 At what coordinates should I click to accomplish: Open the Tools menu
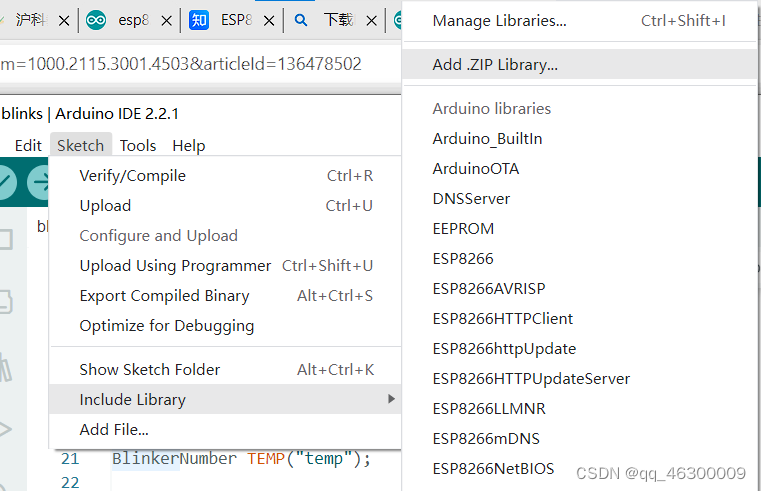tap(138, 146)
